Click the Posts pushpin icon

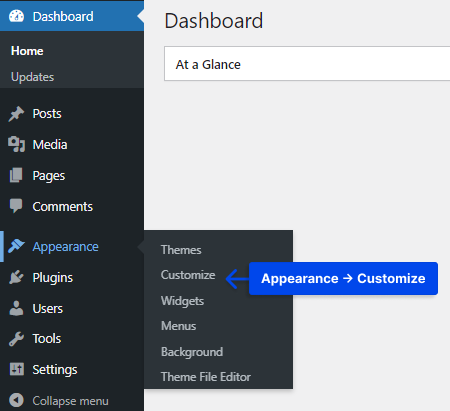click(x=16, y=114)
